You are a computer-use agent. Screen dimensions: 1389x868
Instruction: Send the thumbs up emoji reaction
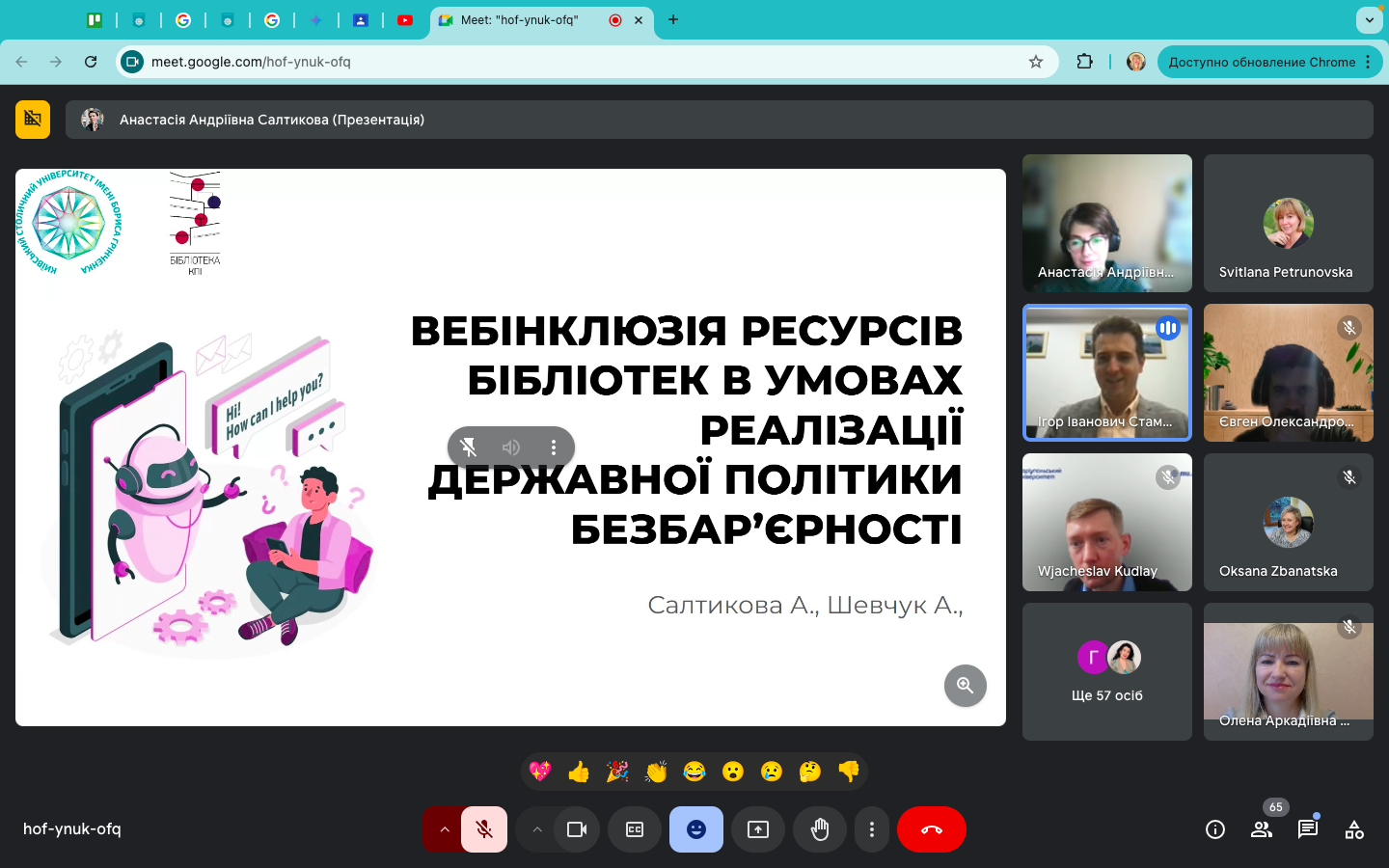(579, 772)
